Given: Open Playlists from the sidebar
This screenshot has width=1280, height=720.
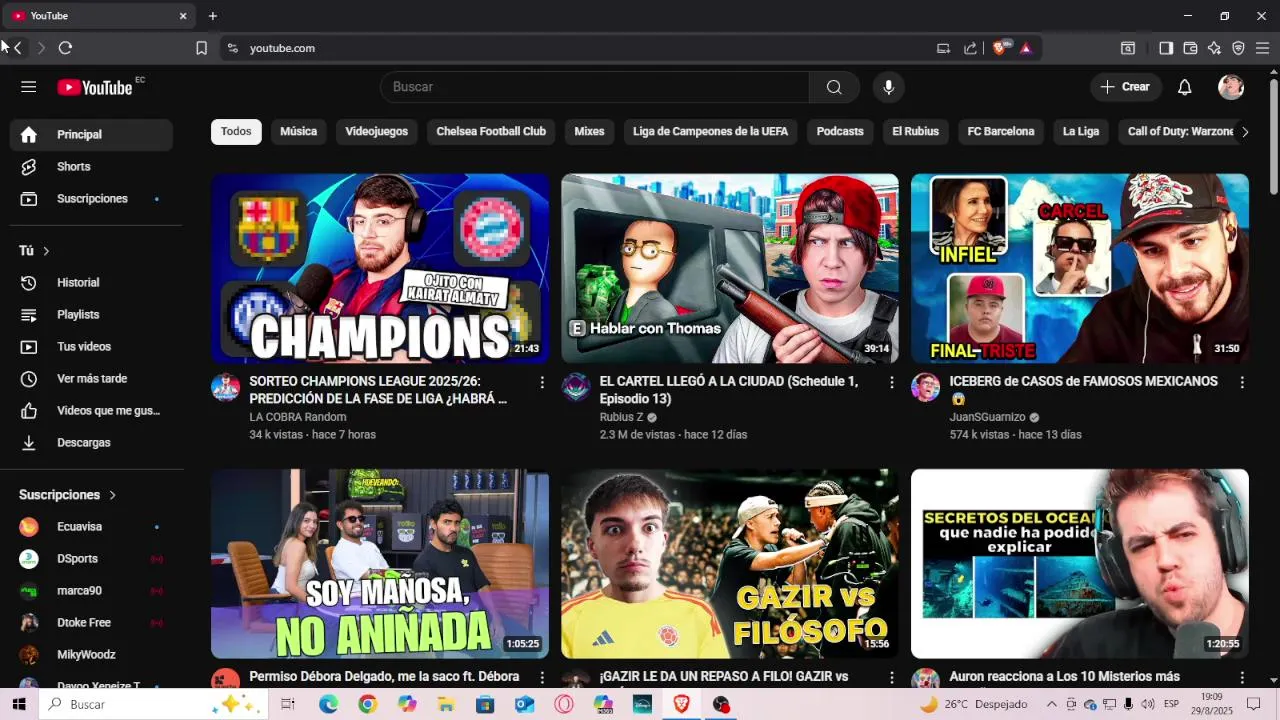Looking at the screenshot, I should click(x=91, y=315).
